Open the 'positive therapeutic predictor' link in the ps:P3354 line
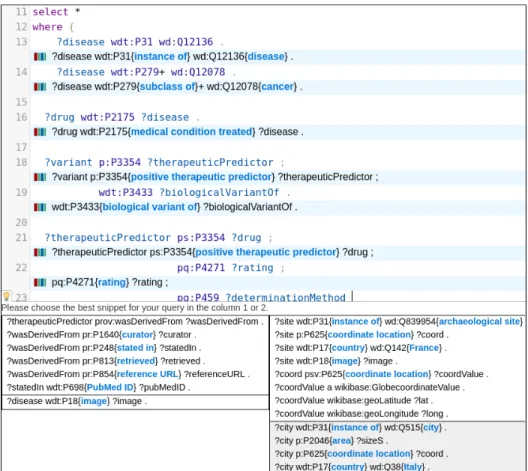This screenshot has width=528, height=471. click(266, 252)
